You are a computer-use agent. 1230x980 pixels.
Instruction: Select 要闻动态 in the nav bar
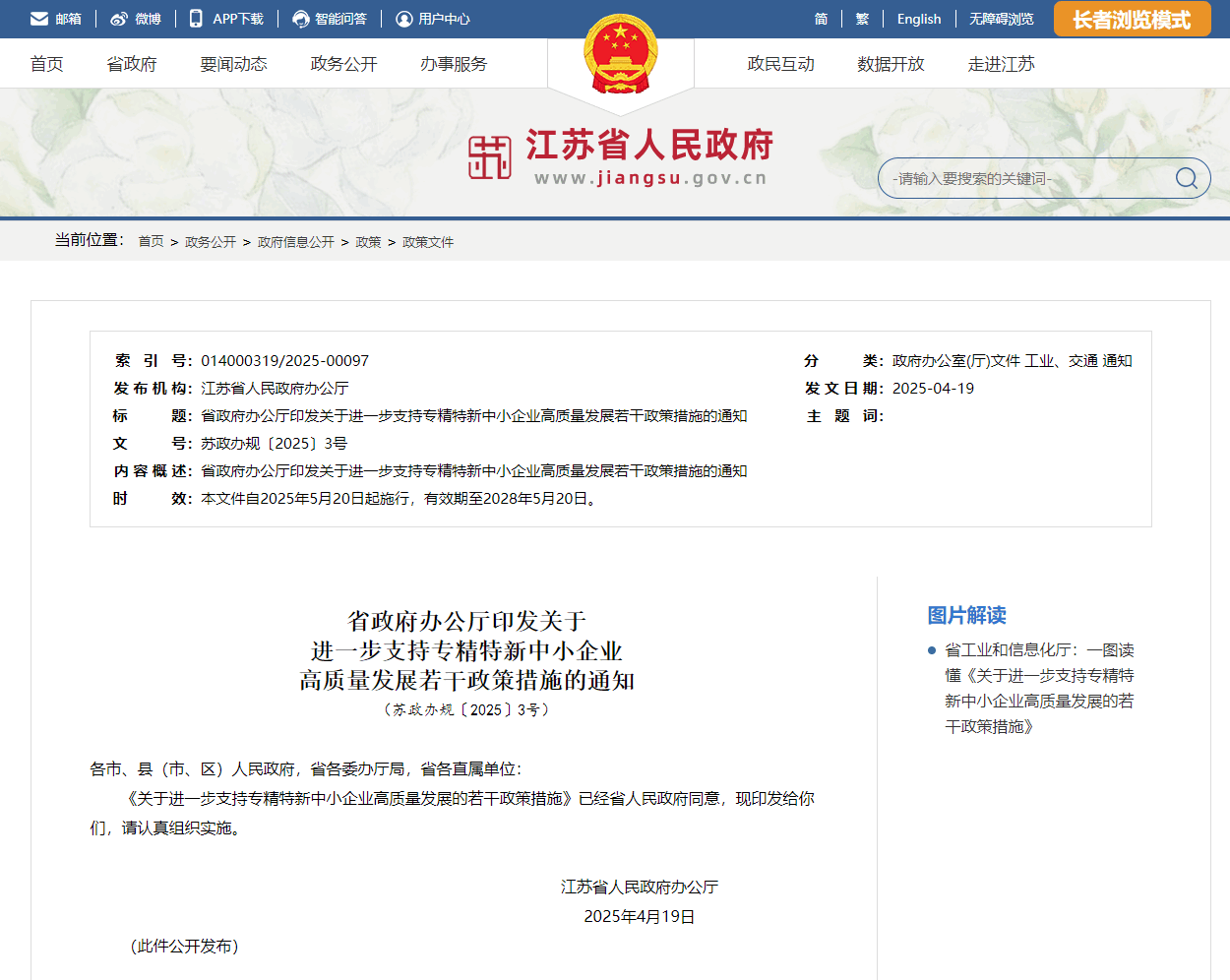pyautogui.click(x=233, y=64)
